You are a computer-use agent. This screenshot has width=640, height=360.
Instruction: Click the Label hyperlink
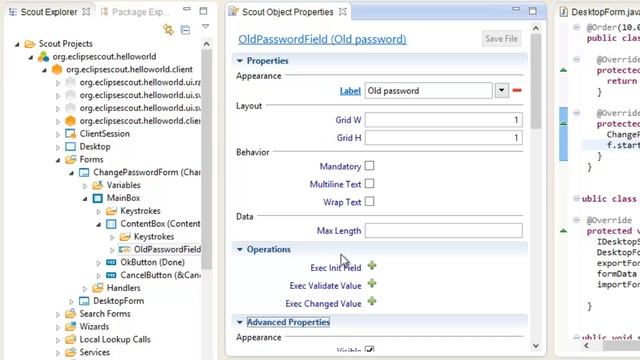[x=350, y=91]
